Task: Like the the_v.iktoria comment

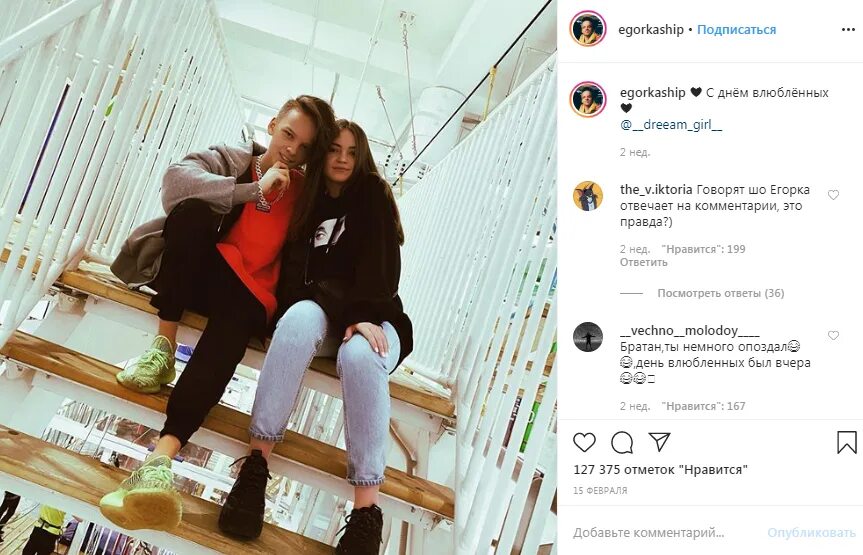Action: pos(833,195)
